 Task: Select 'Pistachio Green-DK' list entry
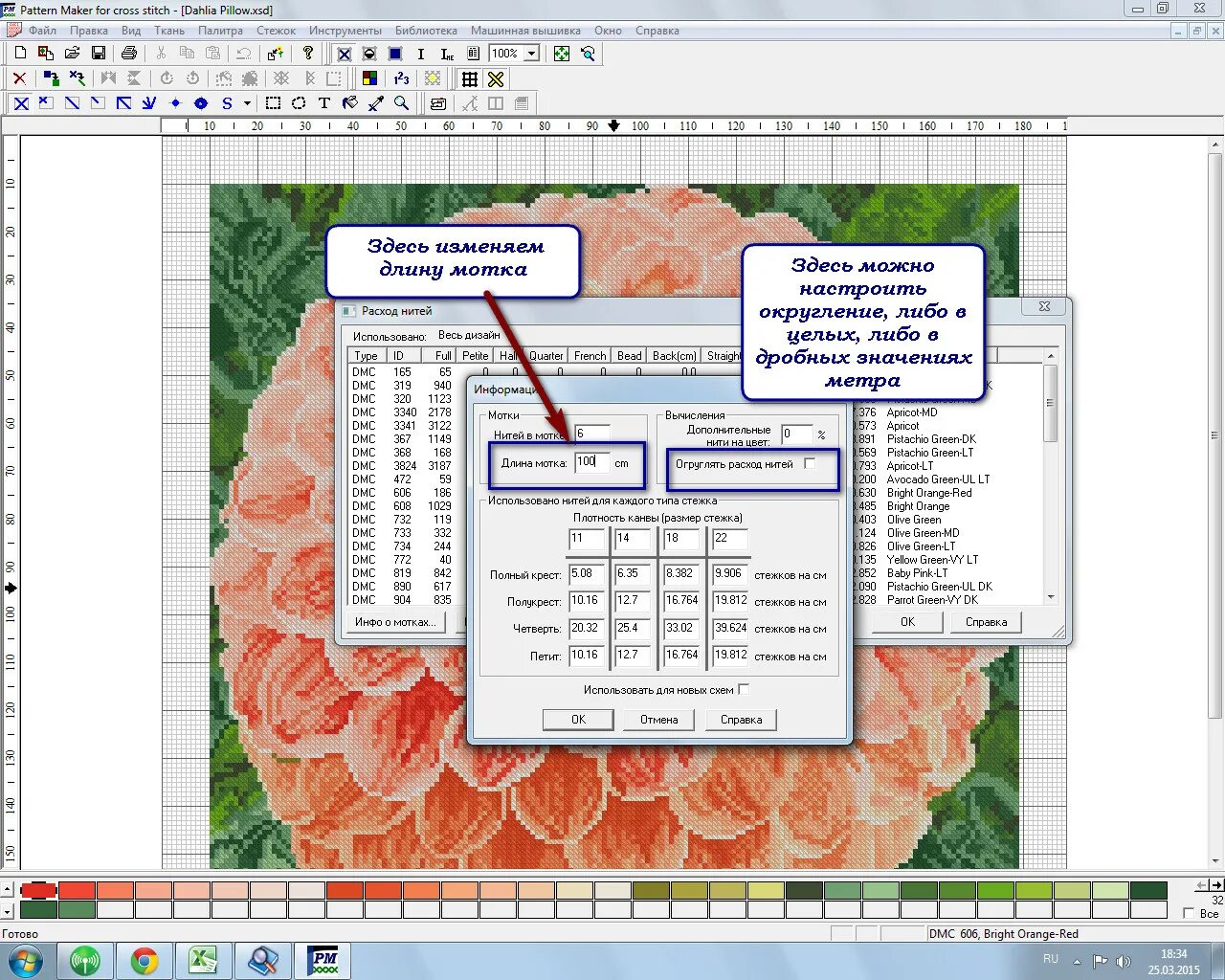pos(931,439)
